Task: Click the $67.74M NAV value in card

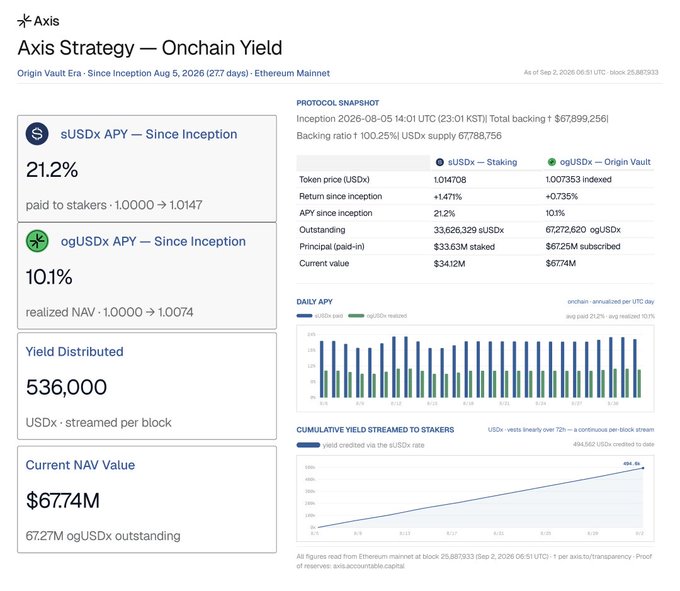Action: (63, 501)
